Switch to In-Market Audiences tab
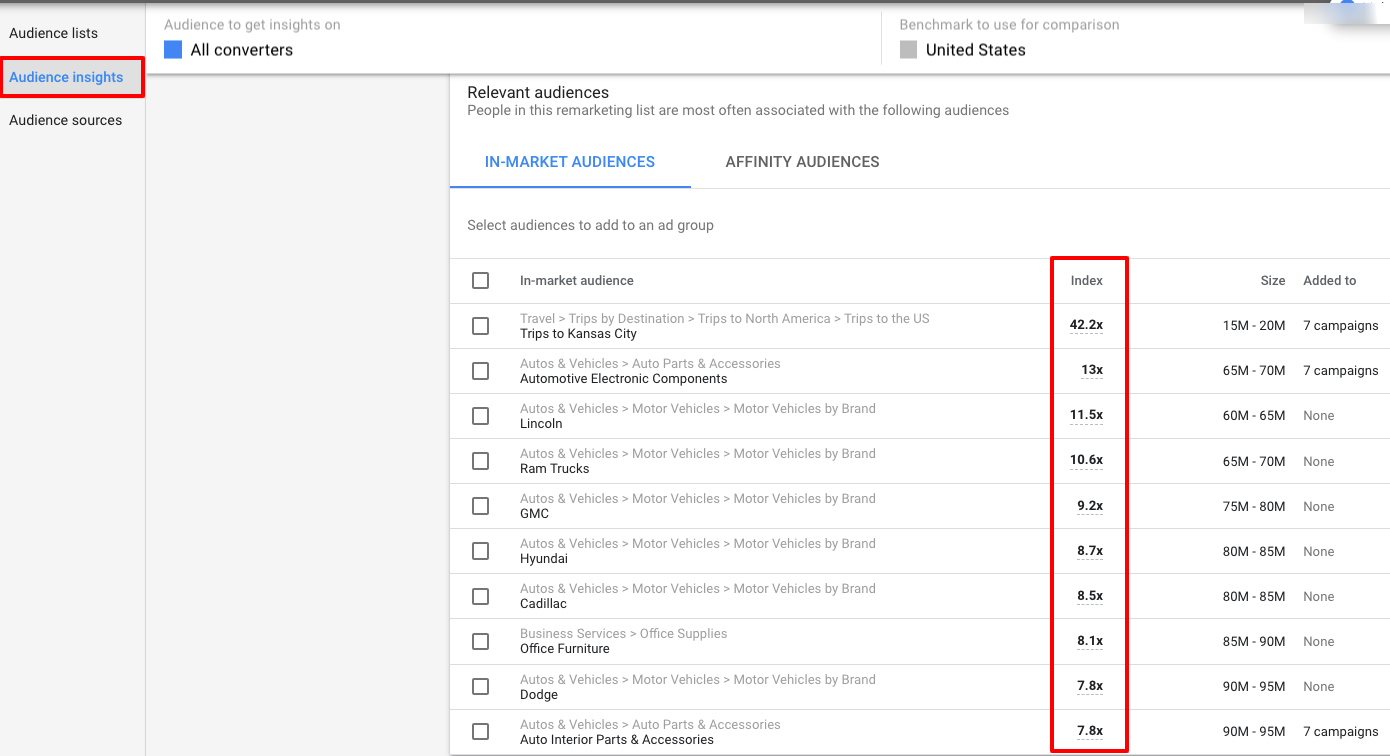This screenshot has height=756, width=1390. point(570,161)
